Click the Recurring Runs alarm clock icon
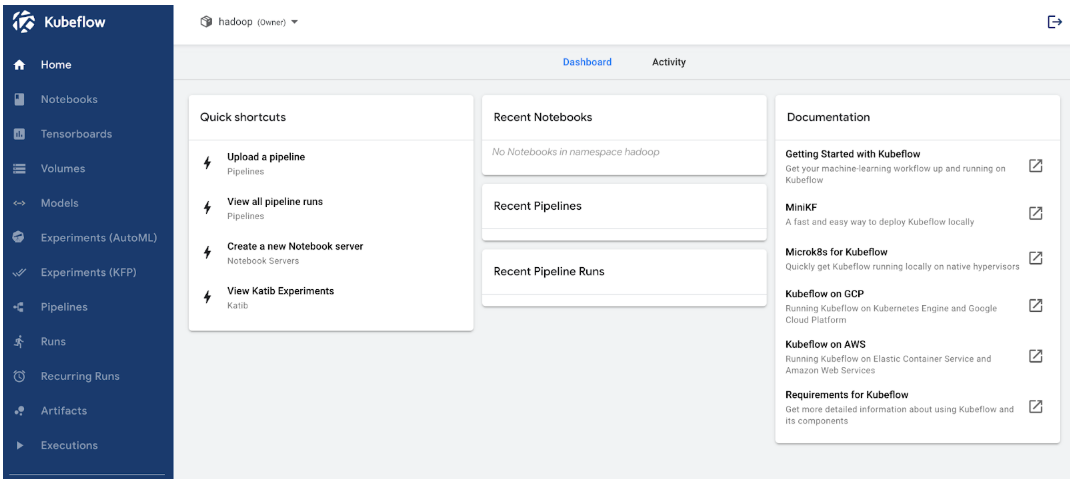Screen dimensions: 1076x486 click(x=19, y=376)
